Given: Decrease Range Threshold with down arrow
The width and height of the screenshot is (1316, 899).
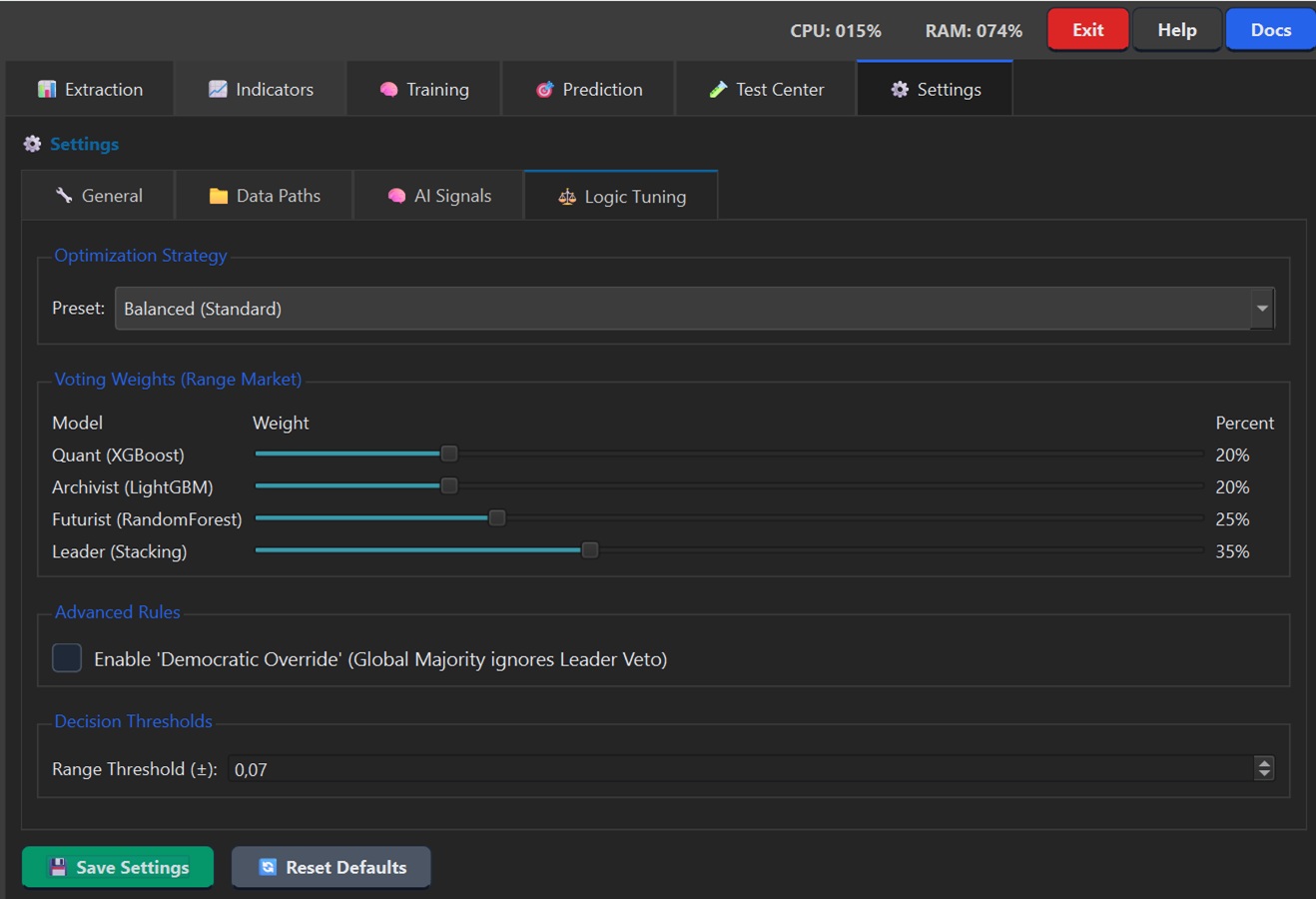Looking at the screenshot, I should 1264,774.
